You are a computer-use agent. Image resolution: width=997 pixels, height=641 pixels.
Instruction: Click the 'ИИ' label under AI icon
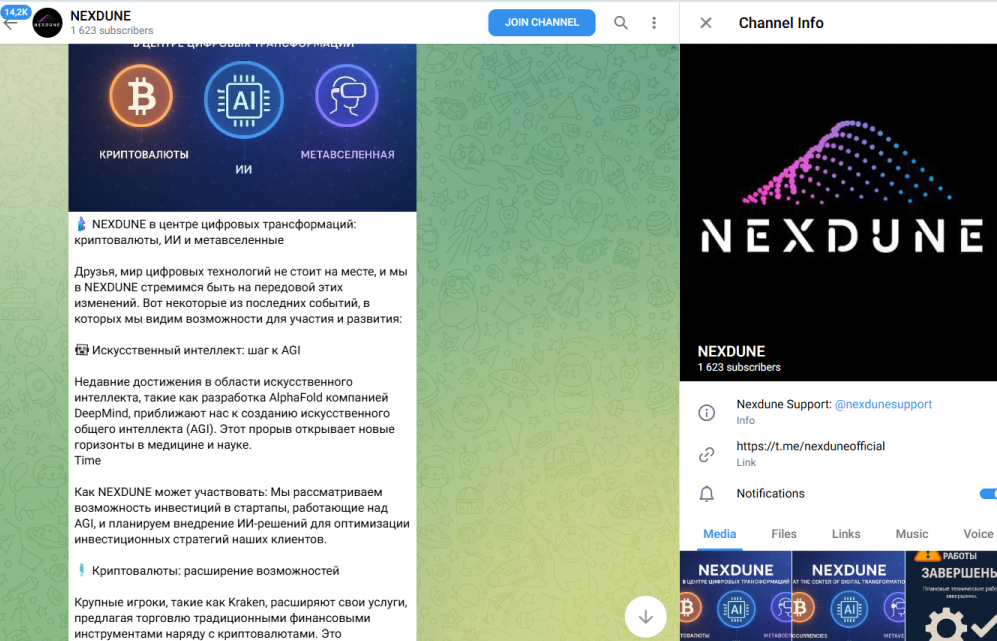click(x=244, y=170)
